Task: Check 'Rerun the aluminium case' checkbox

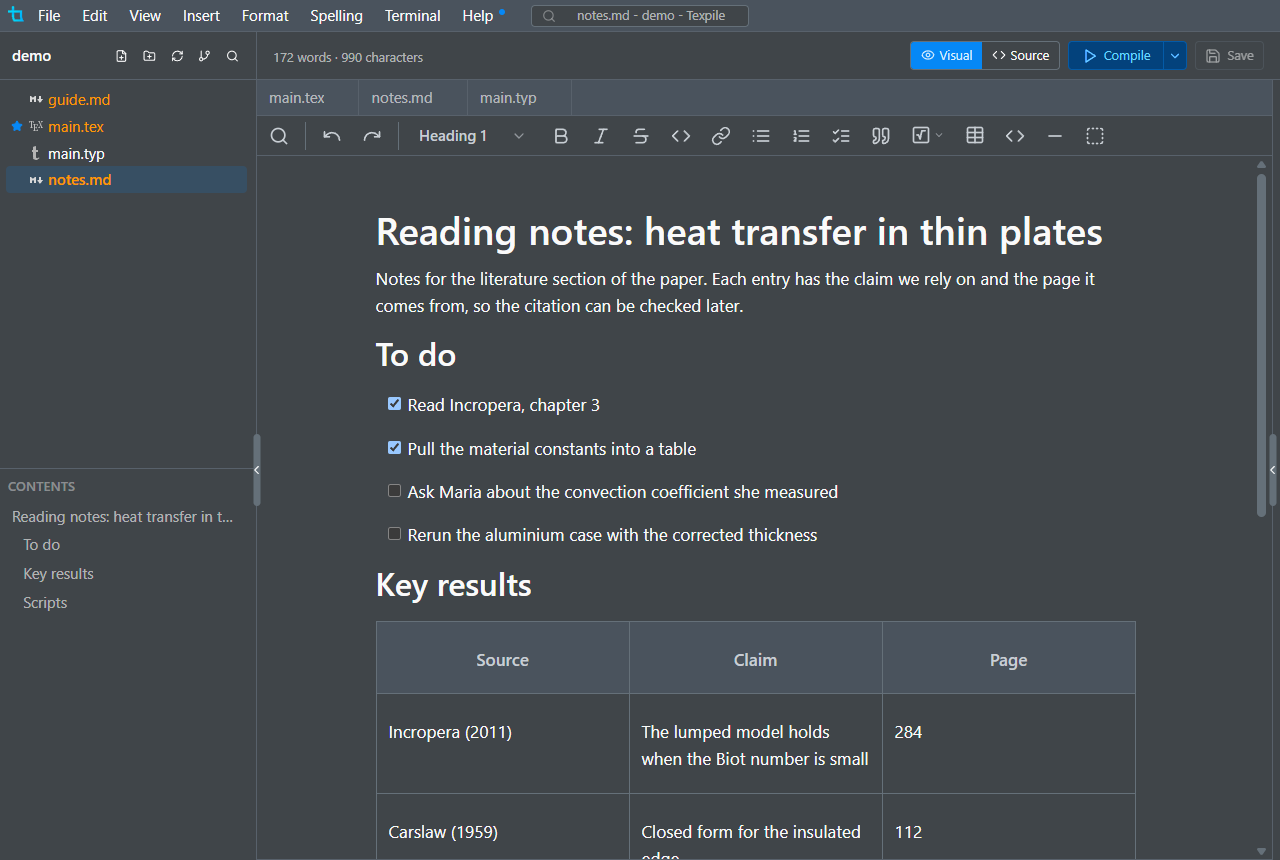Action: 394,534
